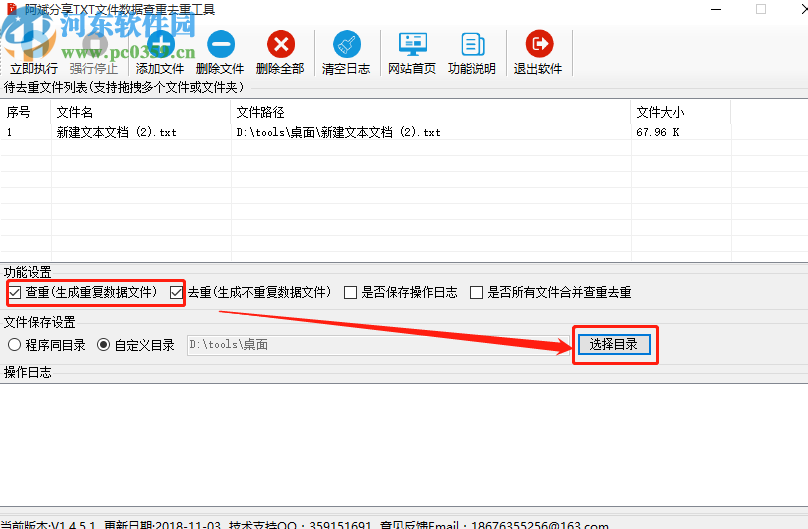Remove selected file via 删除文件
This screenshot has width=808, height=529.
[220, 54]
